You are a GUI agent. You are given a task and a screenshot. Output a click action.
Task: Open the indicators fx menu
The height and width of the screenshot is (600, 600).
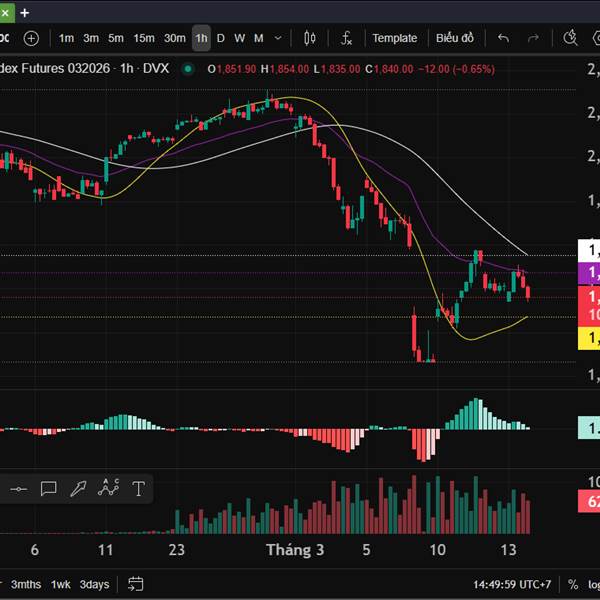pos(346,38)
